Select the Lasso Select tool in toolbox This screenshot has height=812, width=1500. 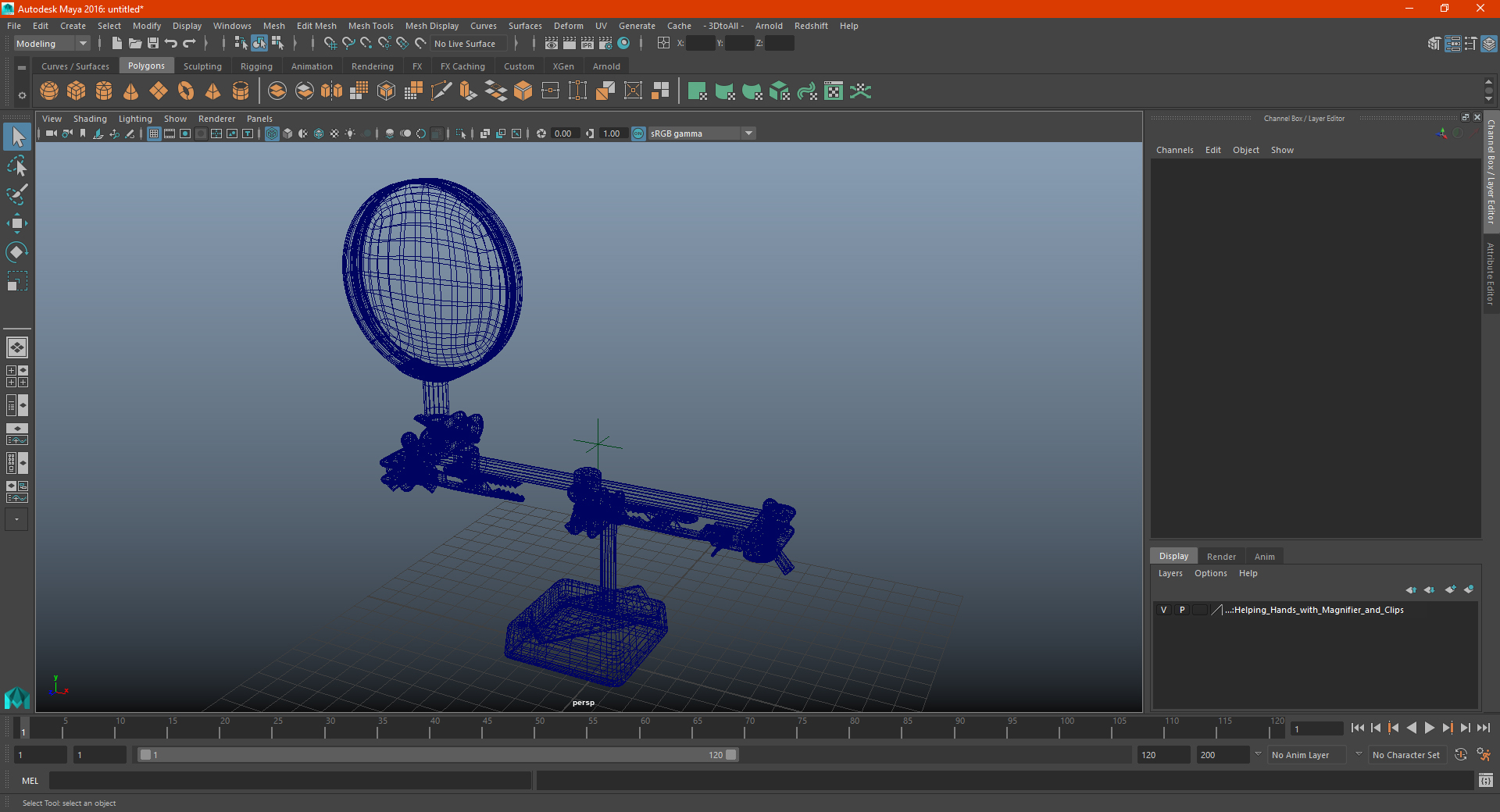click(x=17, y=166)
